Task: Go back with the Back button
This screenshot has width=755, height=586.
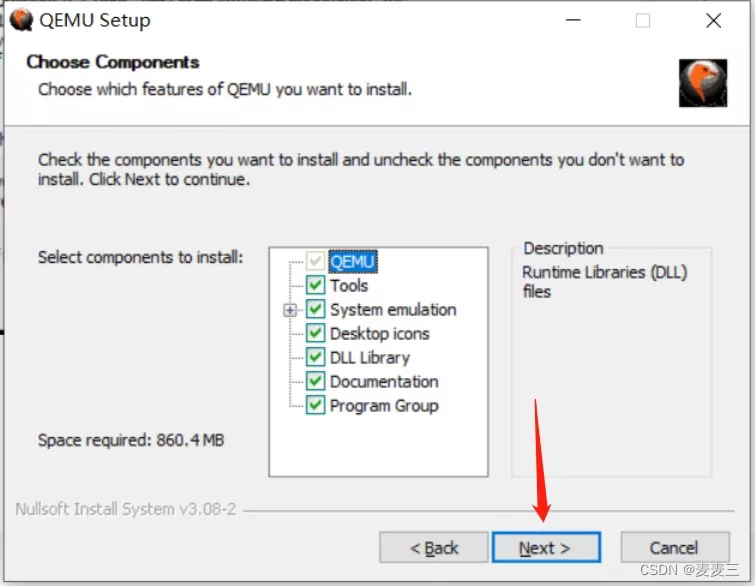Action: click(434, 548)
